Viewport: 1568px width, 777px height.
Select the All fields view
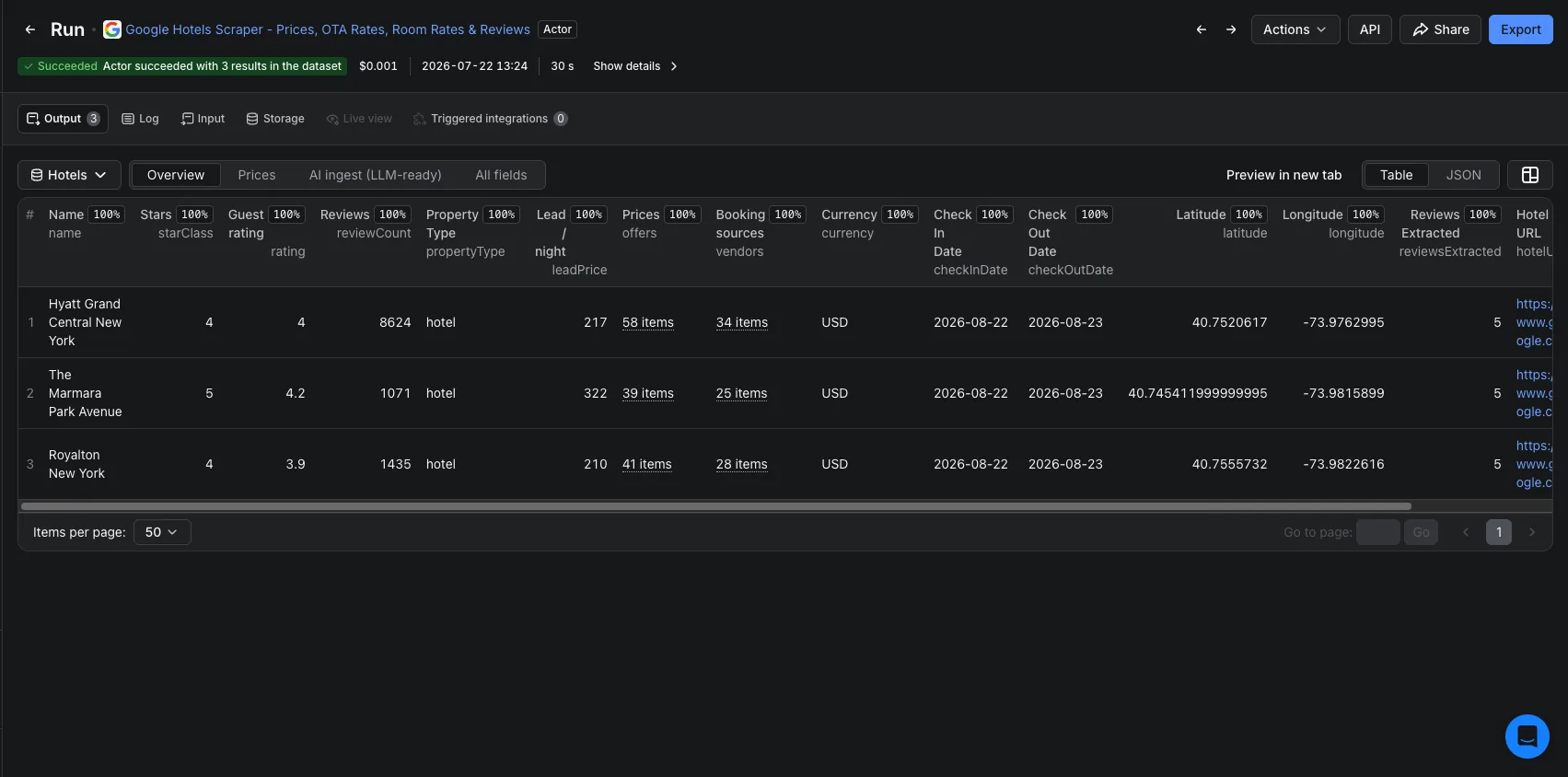(x=501, y=175)
